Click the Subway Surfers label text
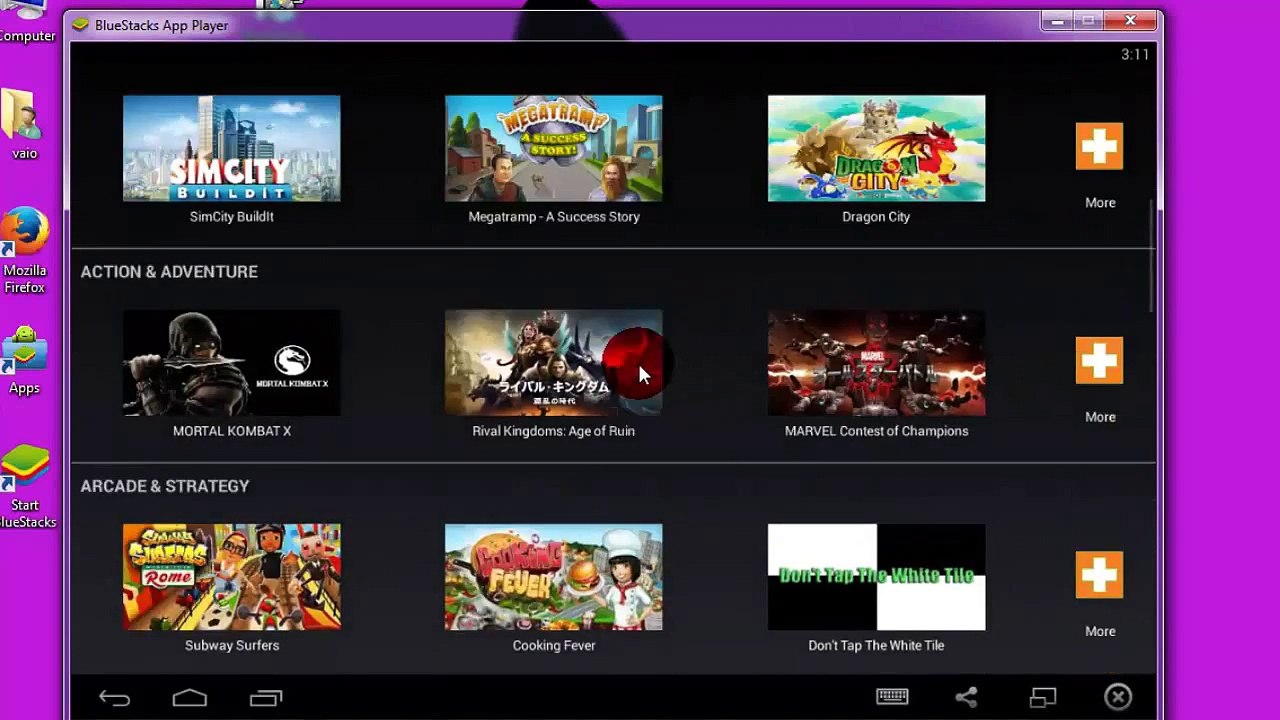 point(232,645)
